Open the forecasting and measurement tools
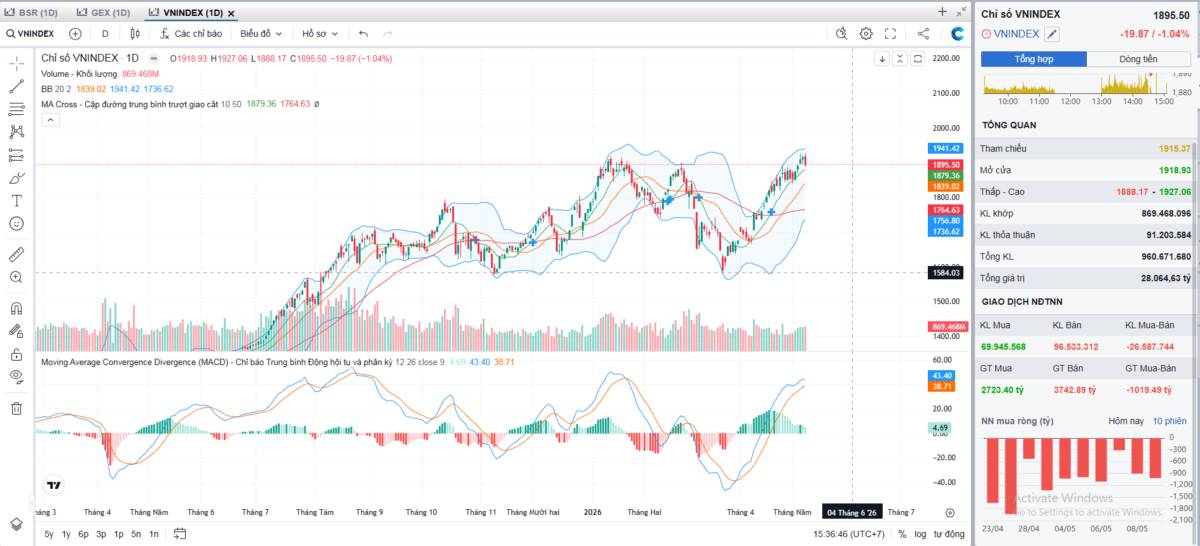The width and height of the screenshot is (1200, 546). (x=16, y=154)
